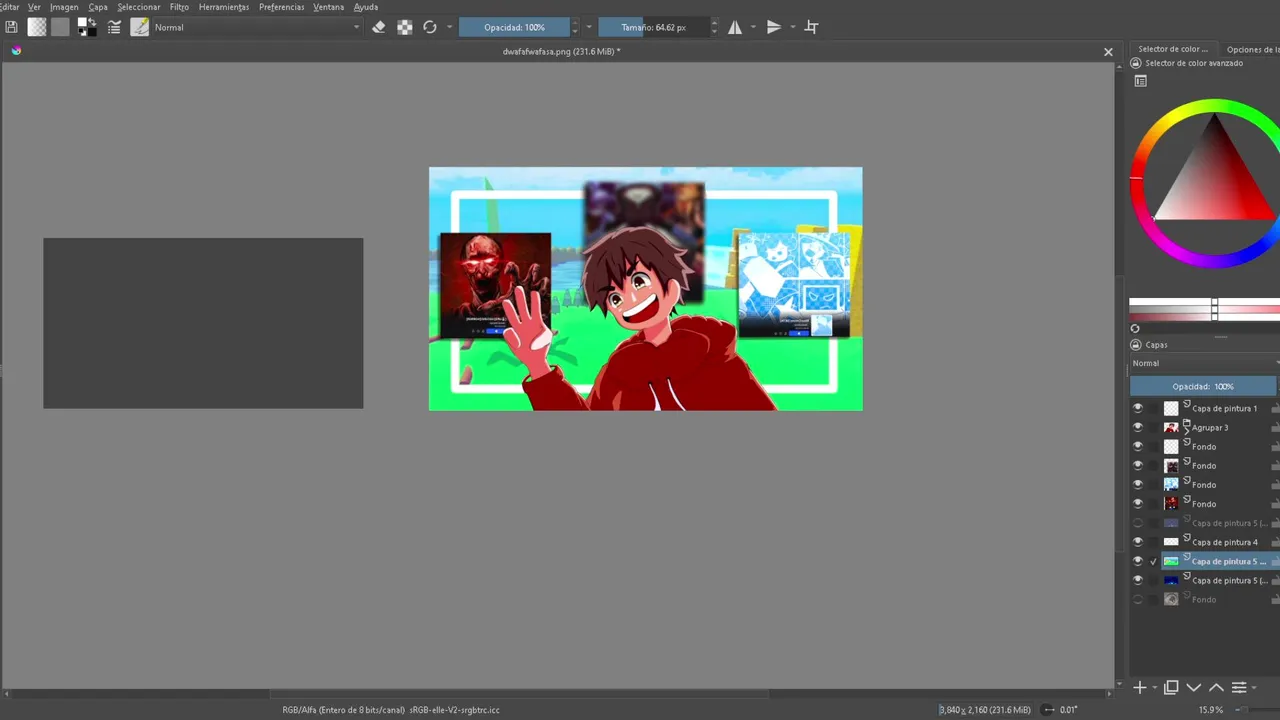Move layer up with the up chevron
This screenshot has height=720, width=1280.
click(x=1216, y=687)
